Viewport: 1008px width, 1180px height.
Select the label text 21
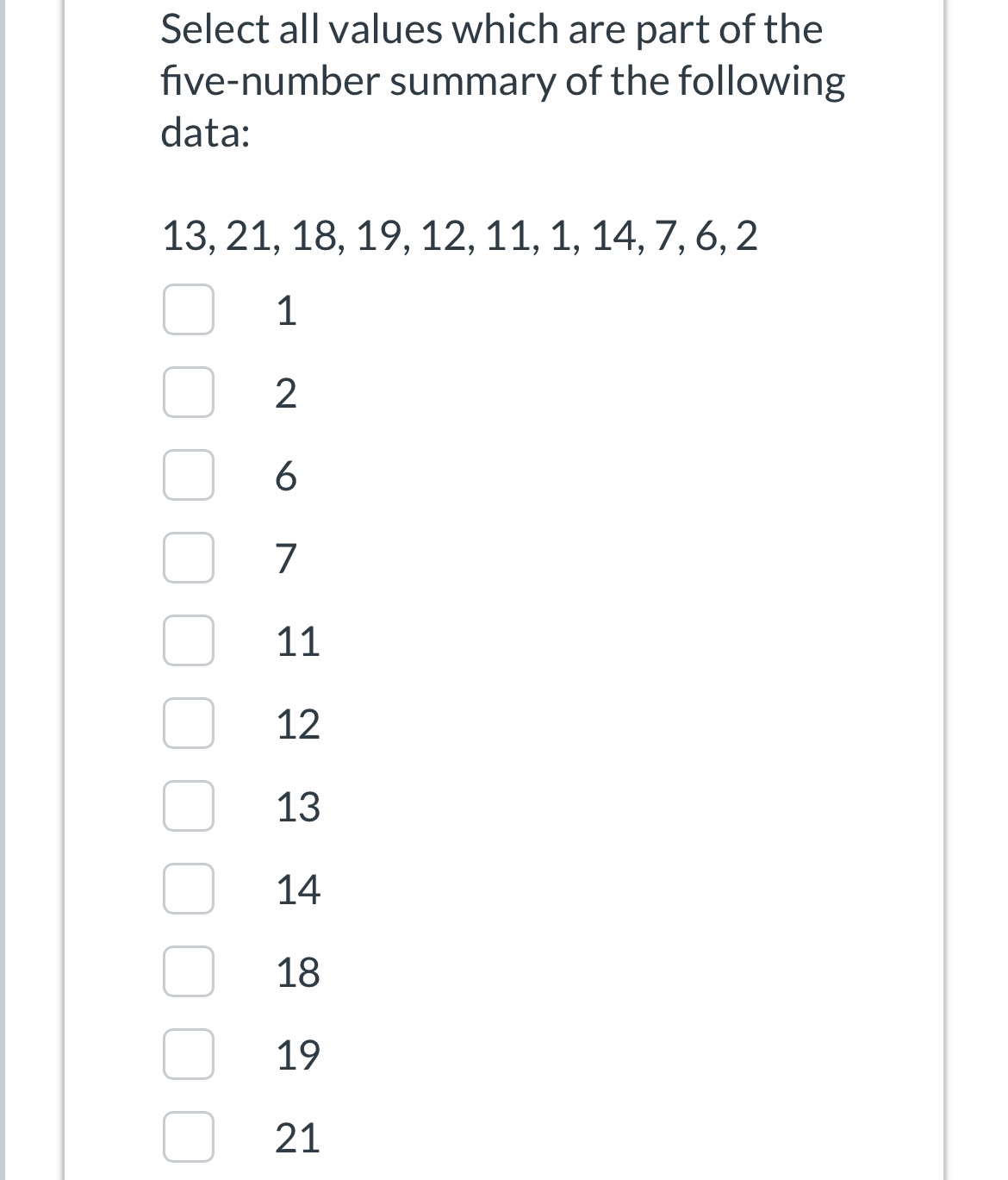point(296,1138)
